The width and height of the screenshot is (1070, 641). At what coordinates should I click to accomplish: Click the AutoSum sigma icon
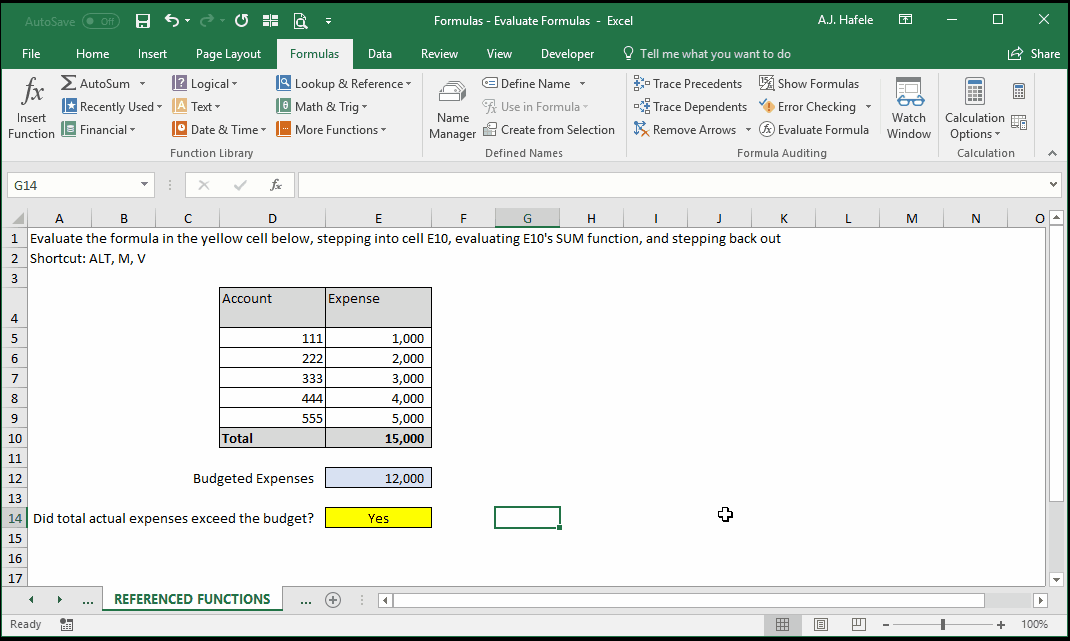[x=68, y=83]
